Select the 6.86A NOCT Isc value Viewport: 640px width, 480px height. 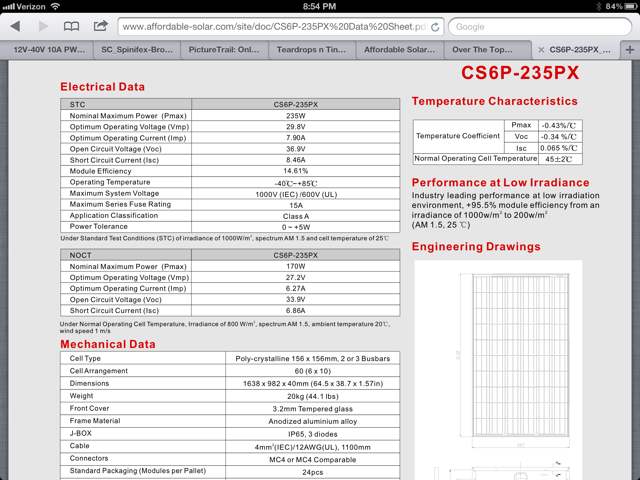296,311
